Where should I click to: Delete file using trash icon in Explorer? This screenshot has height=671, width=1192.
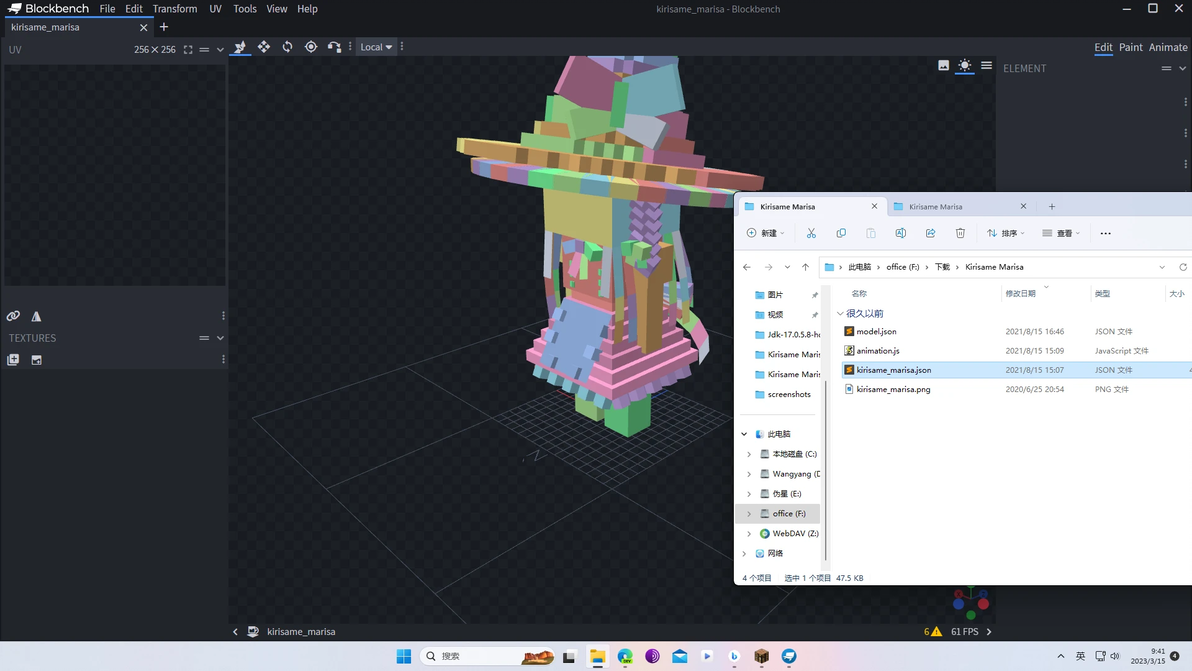(x=960, y=233)
